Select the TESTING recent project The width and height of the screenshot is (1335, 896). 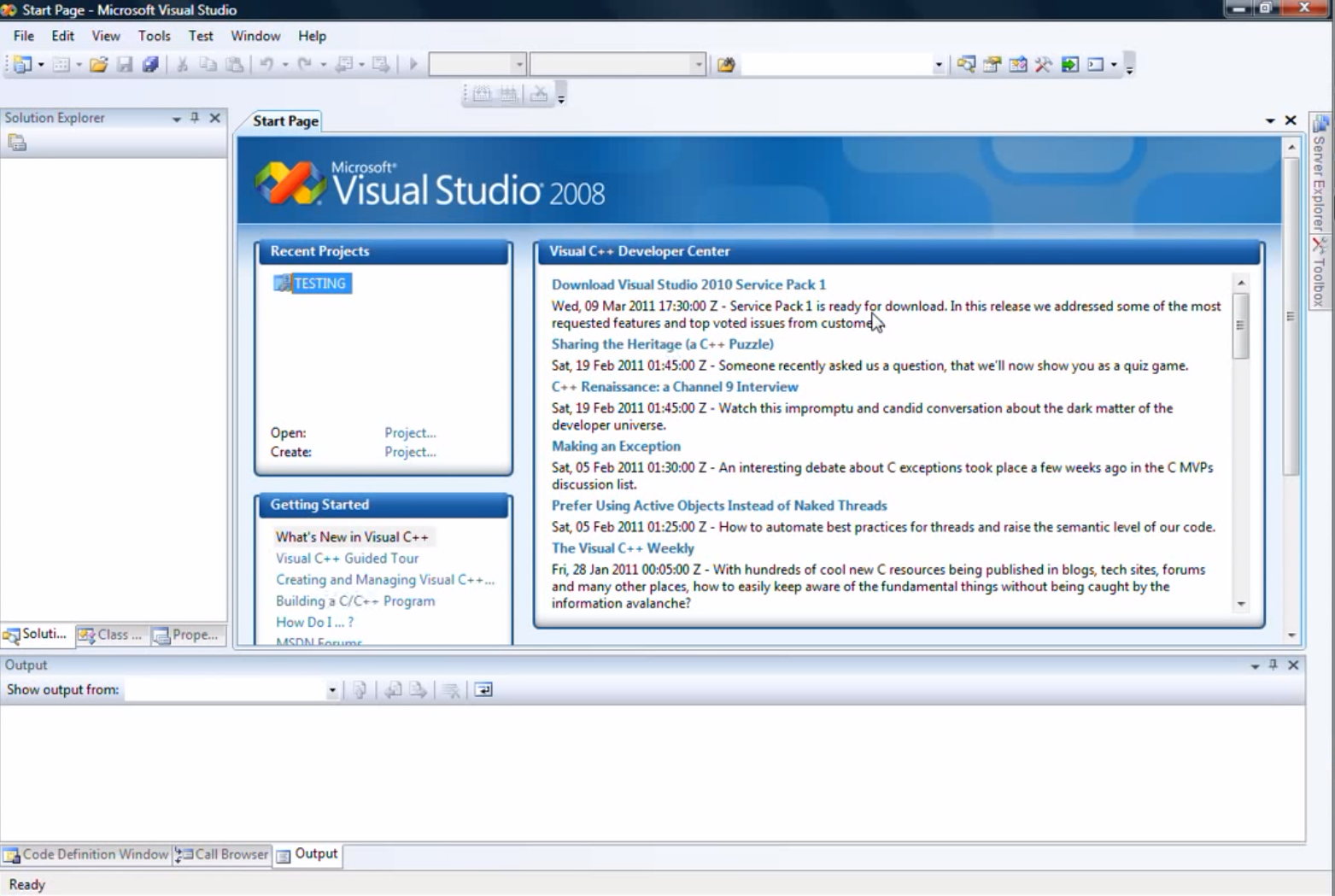pos(320,283)
